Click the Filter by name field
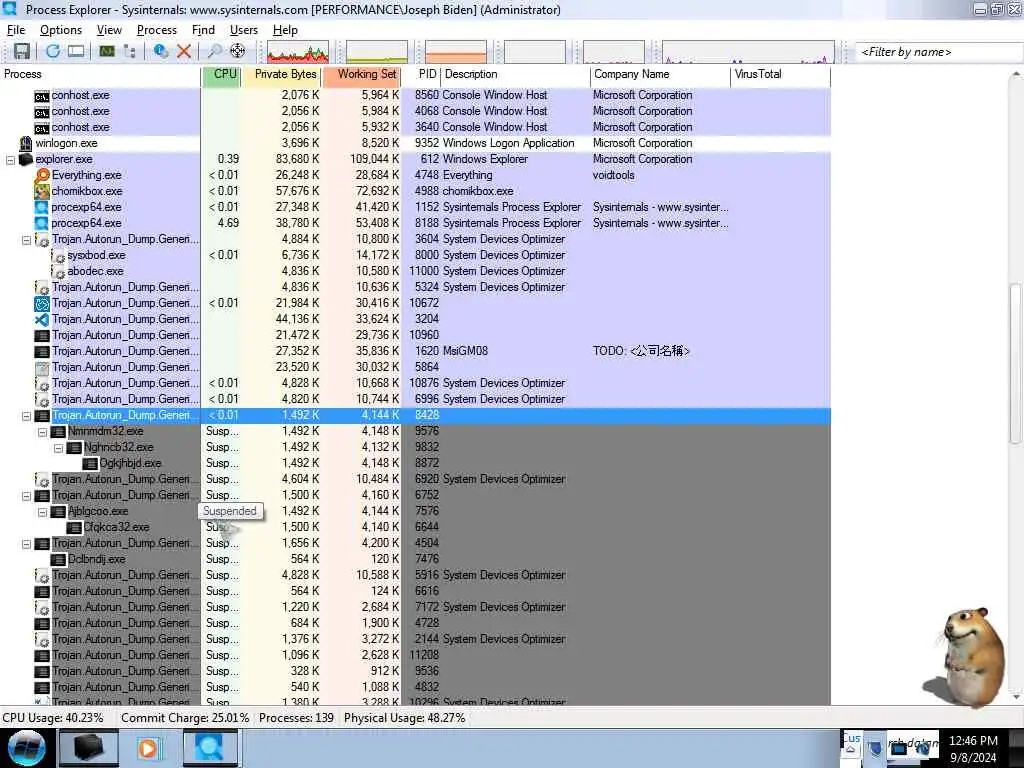 click(938, 52)
